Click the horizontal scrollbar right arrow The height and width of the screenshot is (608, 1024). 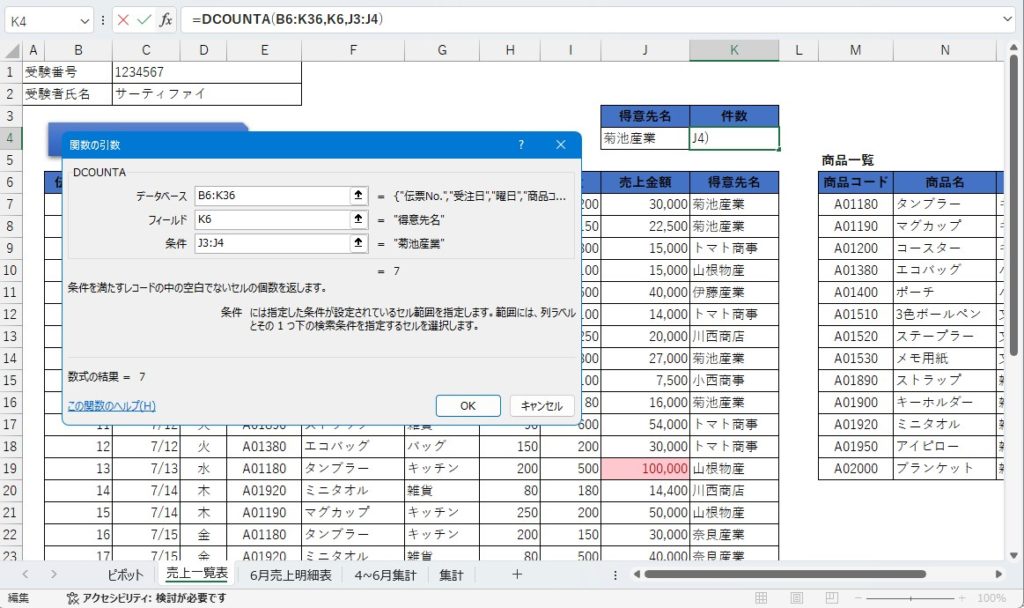994,575
